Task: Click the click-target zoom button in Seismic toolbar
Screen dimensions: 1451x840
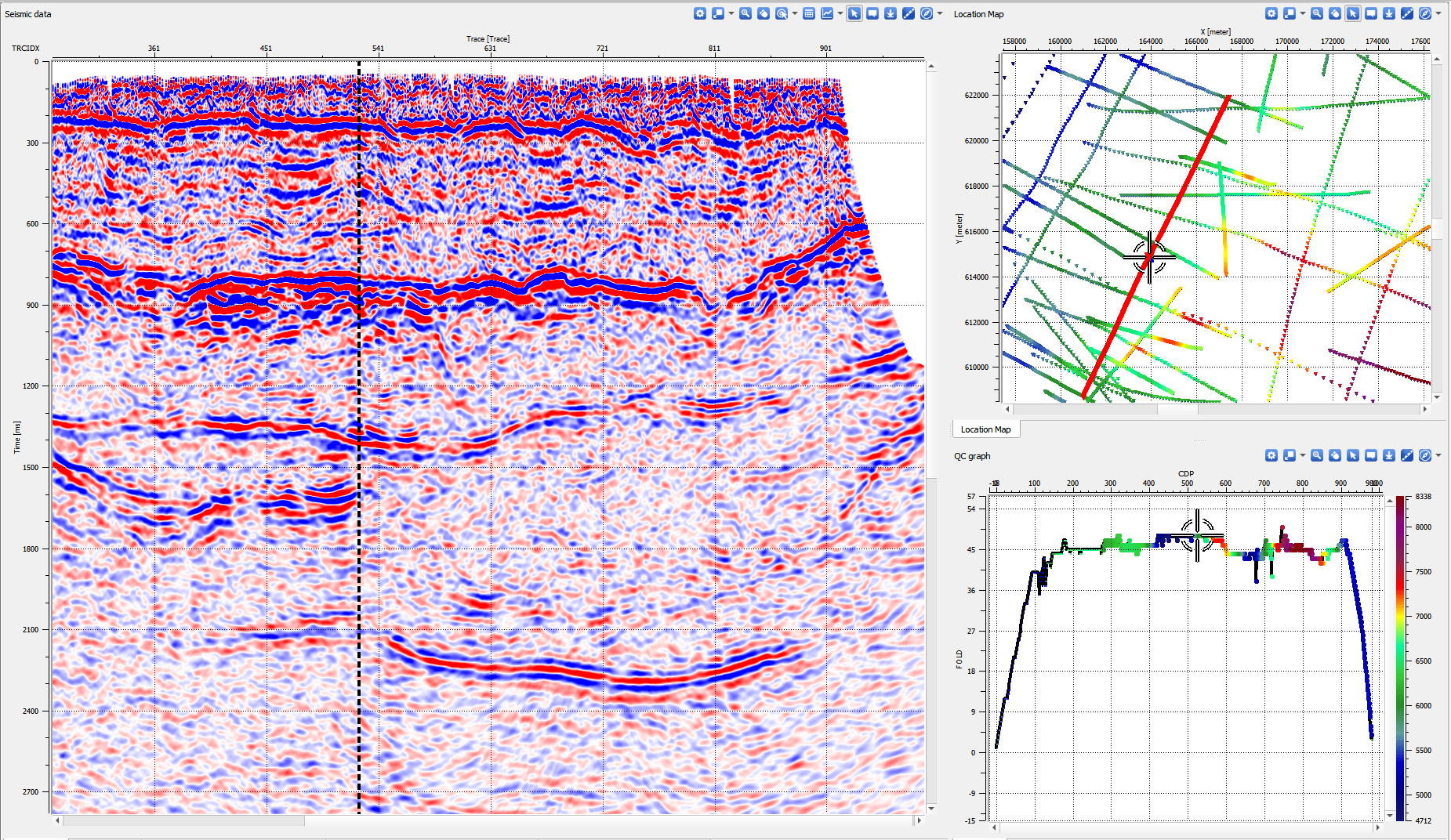Action: 782,13
